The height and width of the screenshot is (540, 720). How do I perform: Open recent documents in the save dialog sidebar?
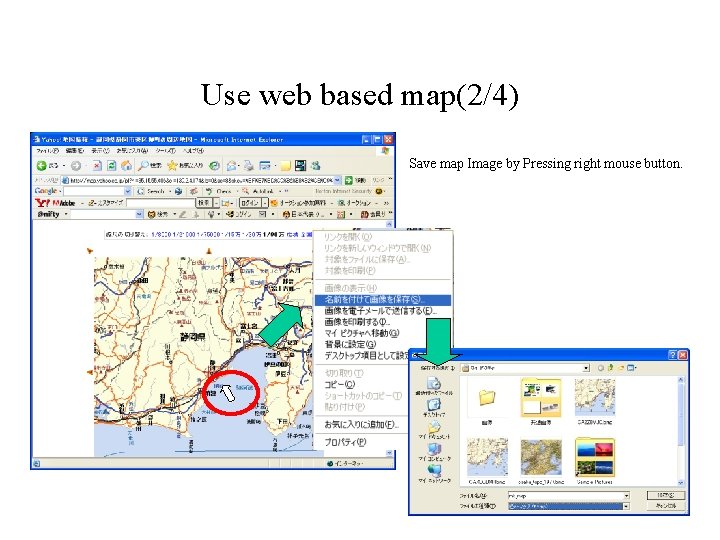coord(434,386)
